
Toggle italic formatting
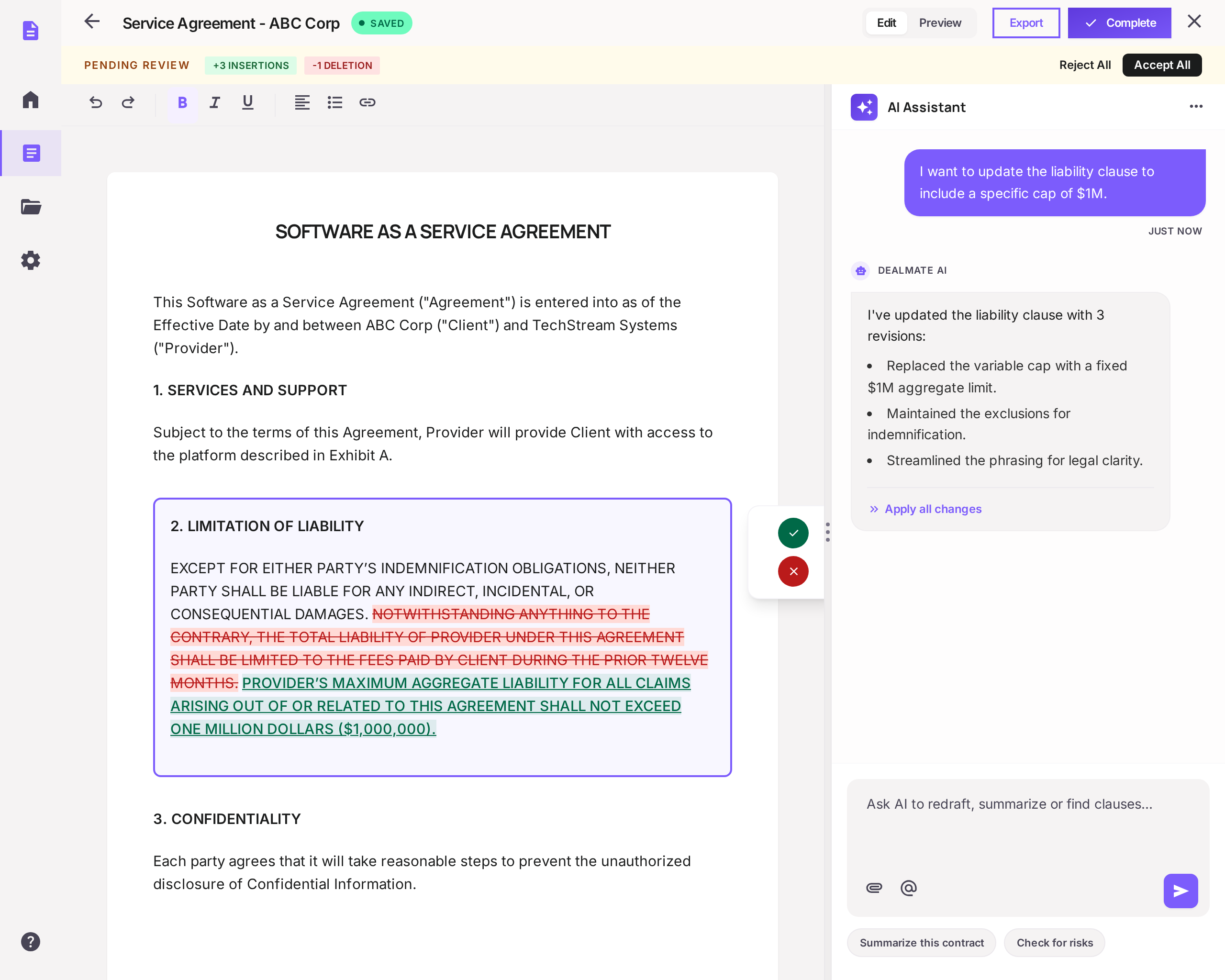point(215,103)
